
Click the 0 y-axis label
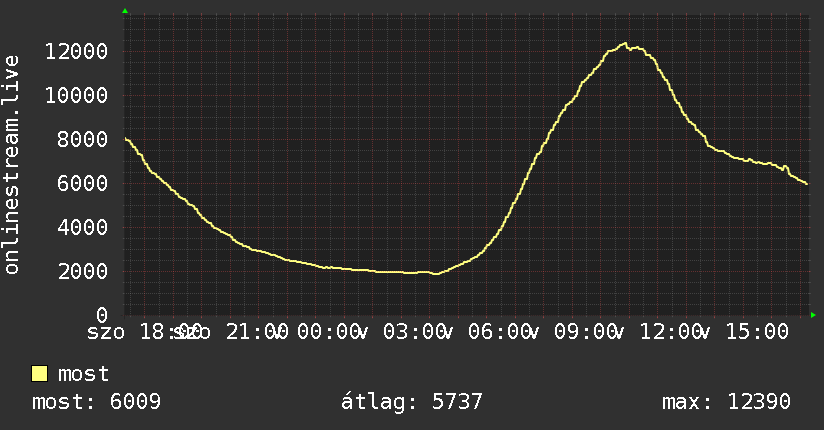(102, 315)
